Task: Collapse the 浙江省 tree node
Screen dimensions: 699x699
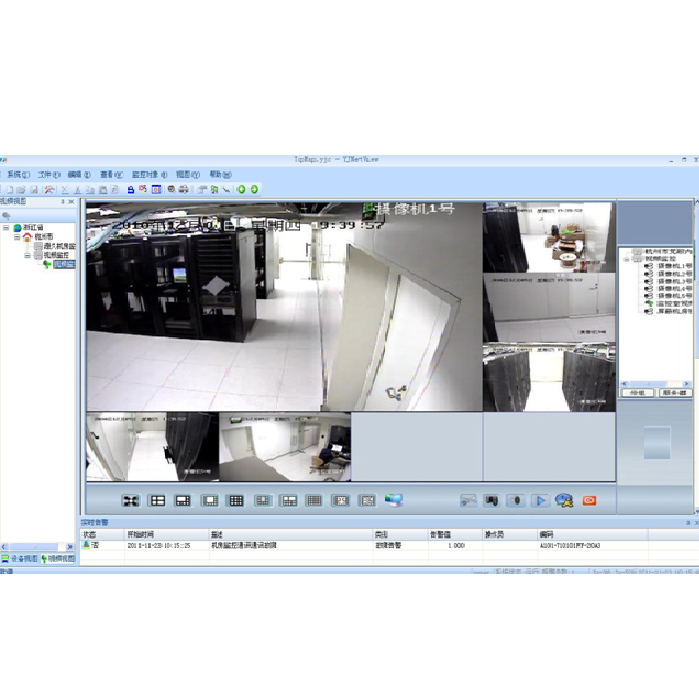Action: 6,228
